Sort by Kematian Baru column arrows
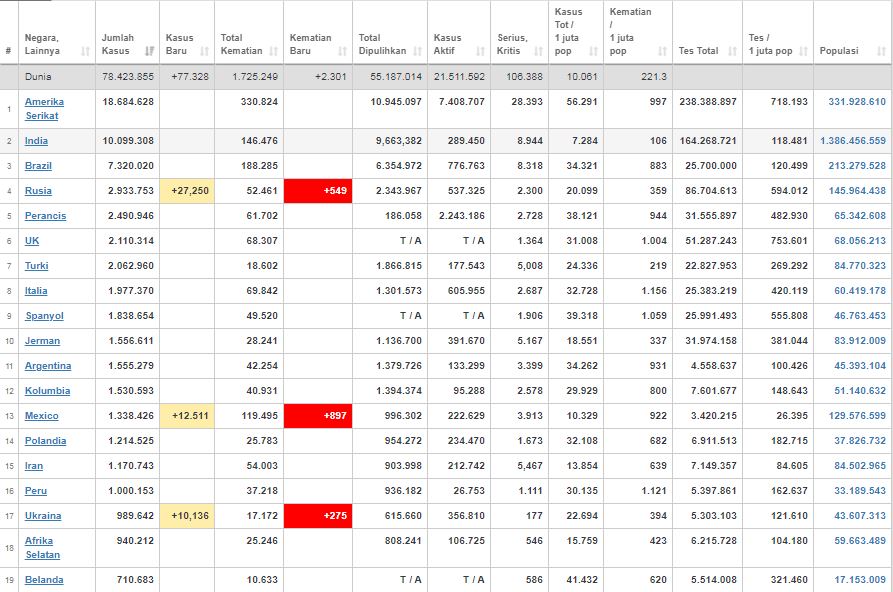This screenshot has width=893, height=592. (342, 51)
